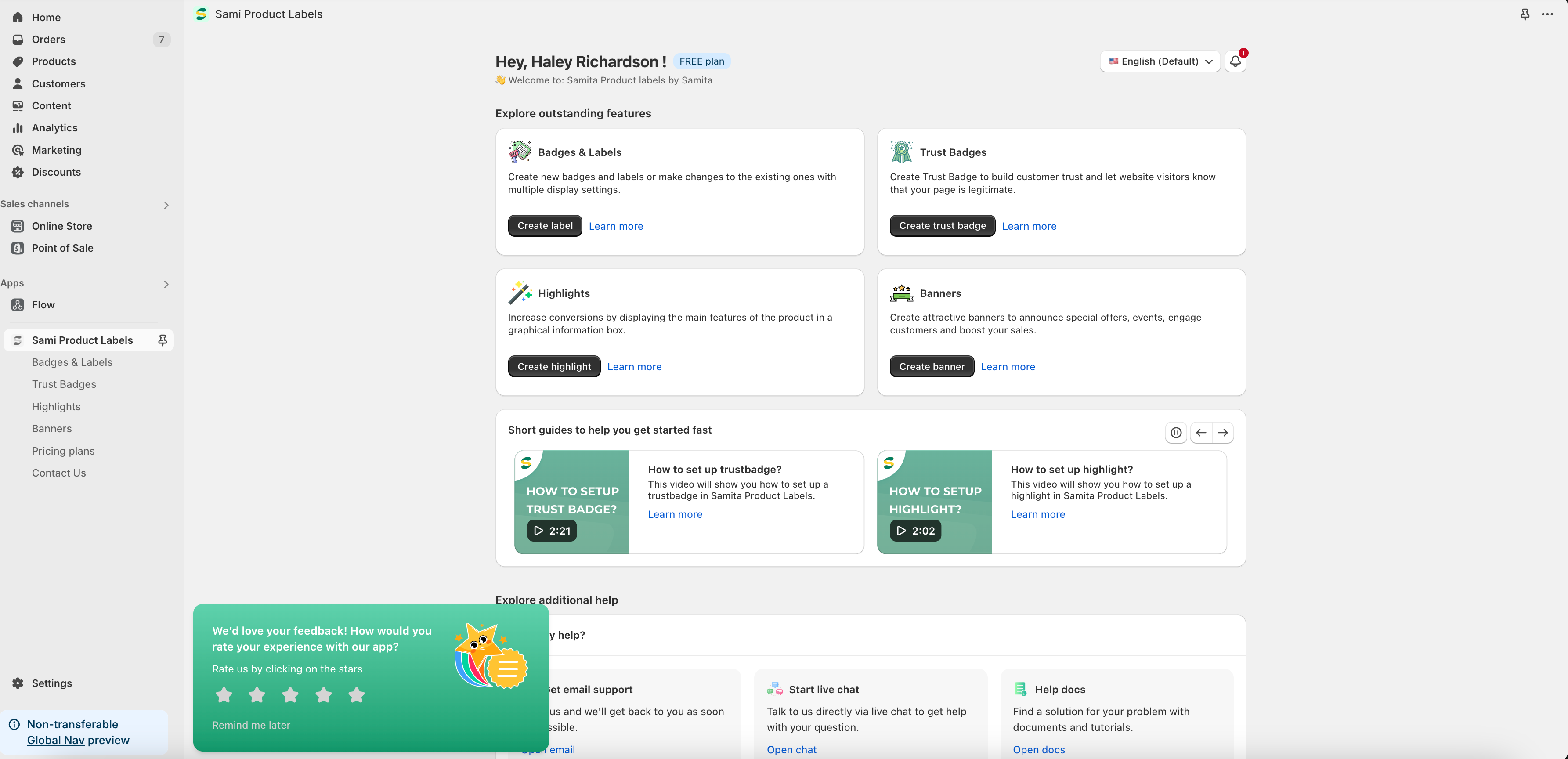Click the Global Nav link
The height and width of the screenshot is (759, 1568).
(55, 740)
